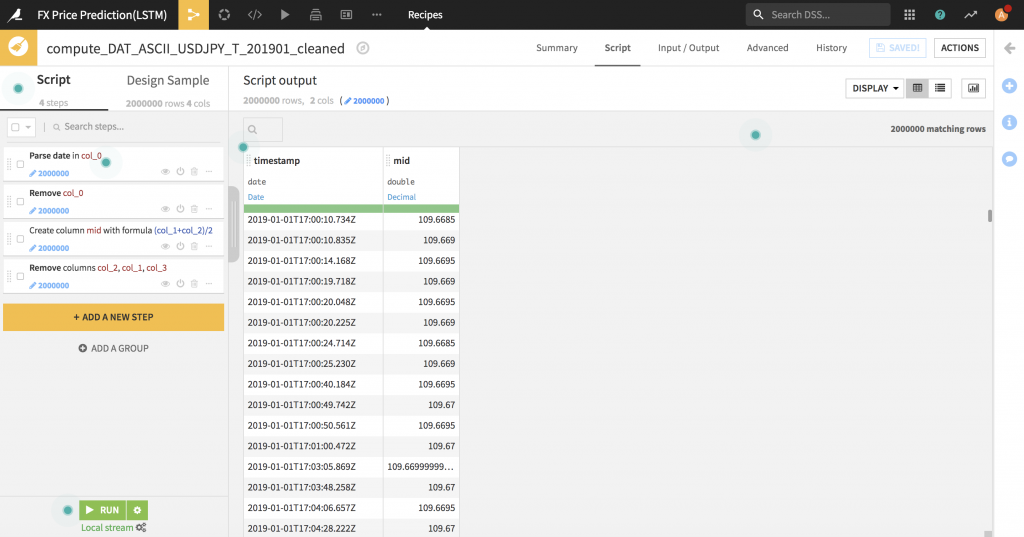Click the green validity bar under mid
1024x537 pixels.
click(421, 208)
